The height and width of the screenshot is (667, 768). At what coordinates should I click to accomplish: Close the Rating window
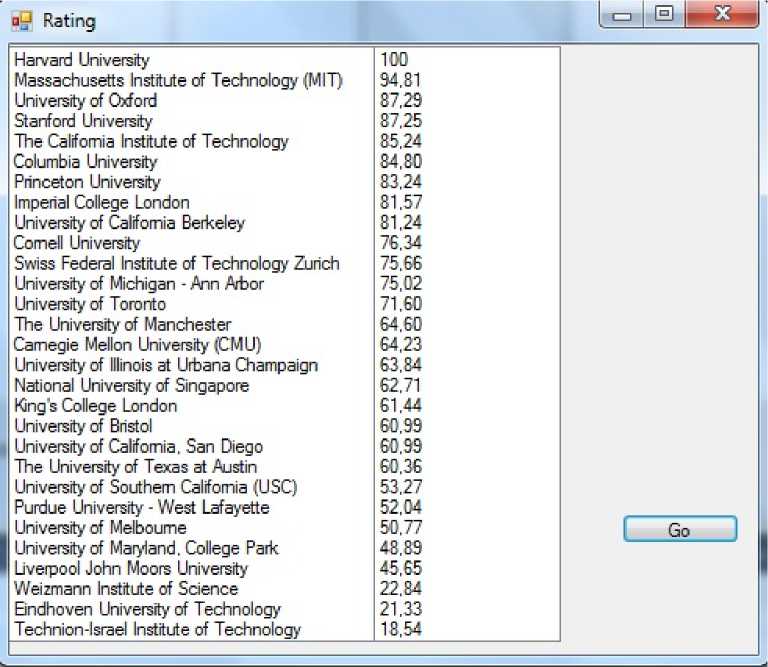pyautogui.click(x=722, y=14)
